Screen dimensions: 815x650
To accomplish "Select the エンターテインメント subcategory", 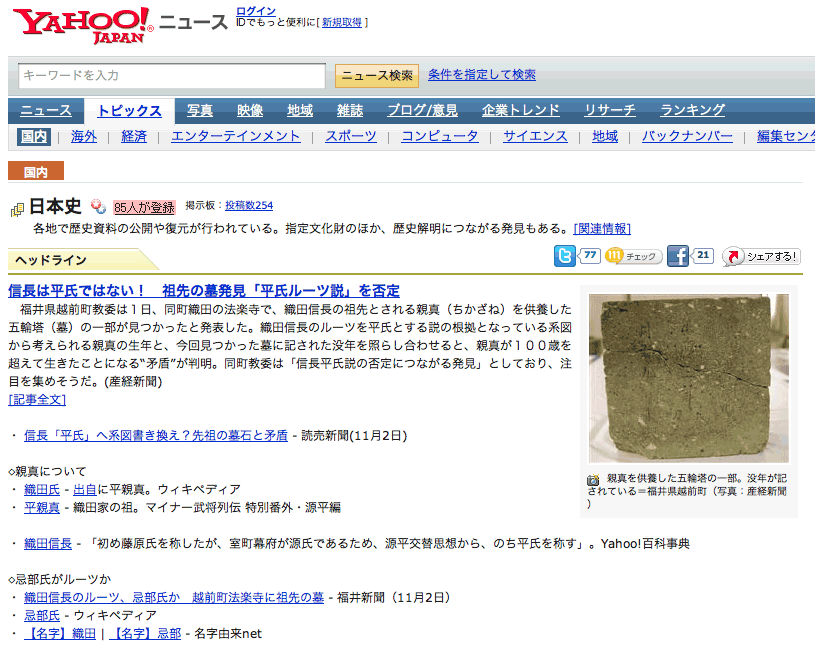I will tap(236, 136).
